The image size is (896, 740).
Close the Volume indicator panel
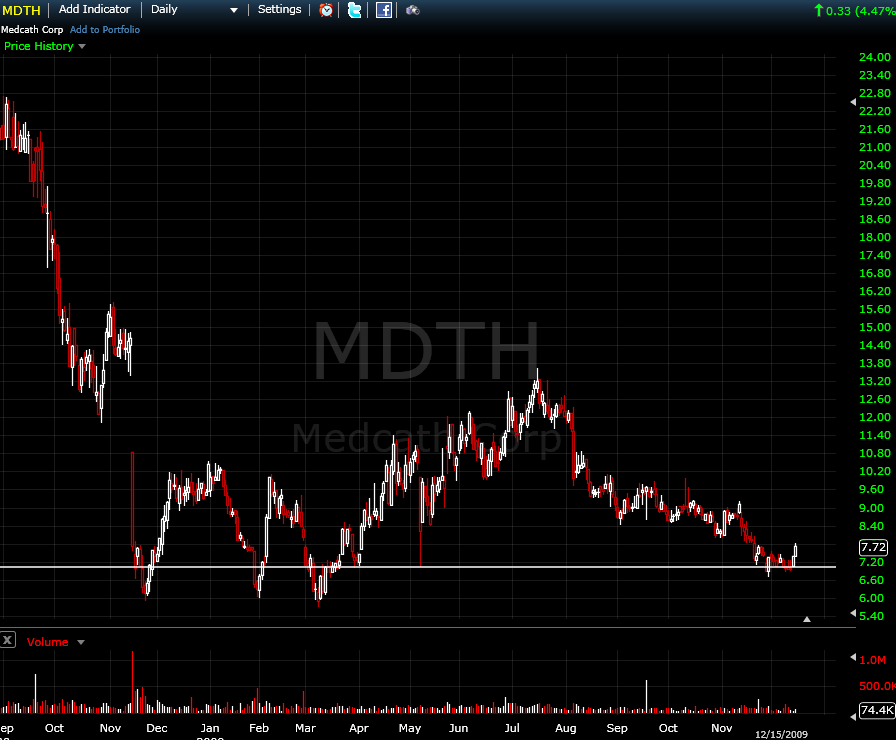(x=7, y=640)
